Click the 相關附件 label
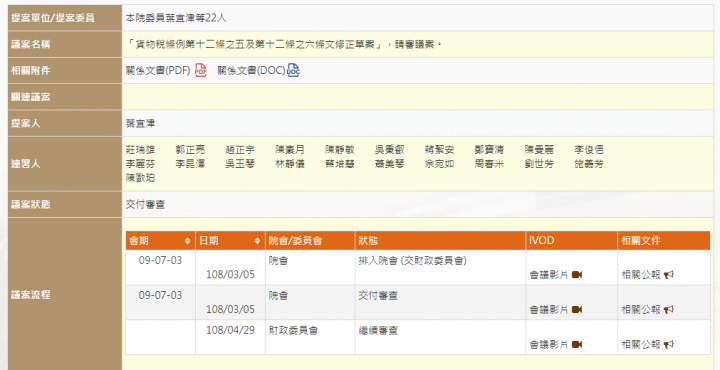Screen dimensions: 720x370 (31, 71)
